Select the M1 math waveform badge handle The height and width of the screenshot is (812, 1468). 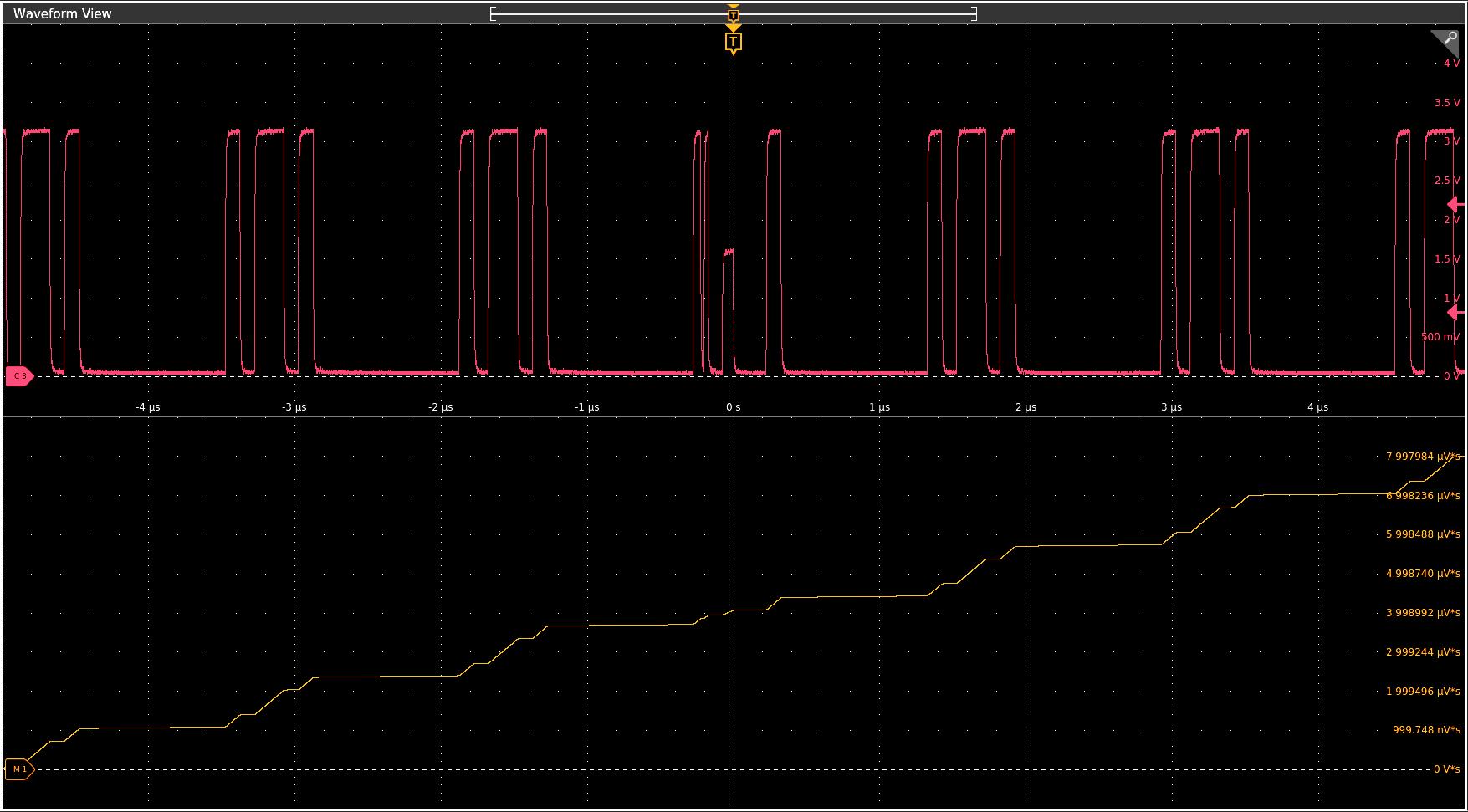[18, 769]
